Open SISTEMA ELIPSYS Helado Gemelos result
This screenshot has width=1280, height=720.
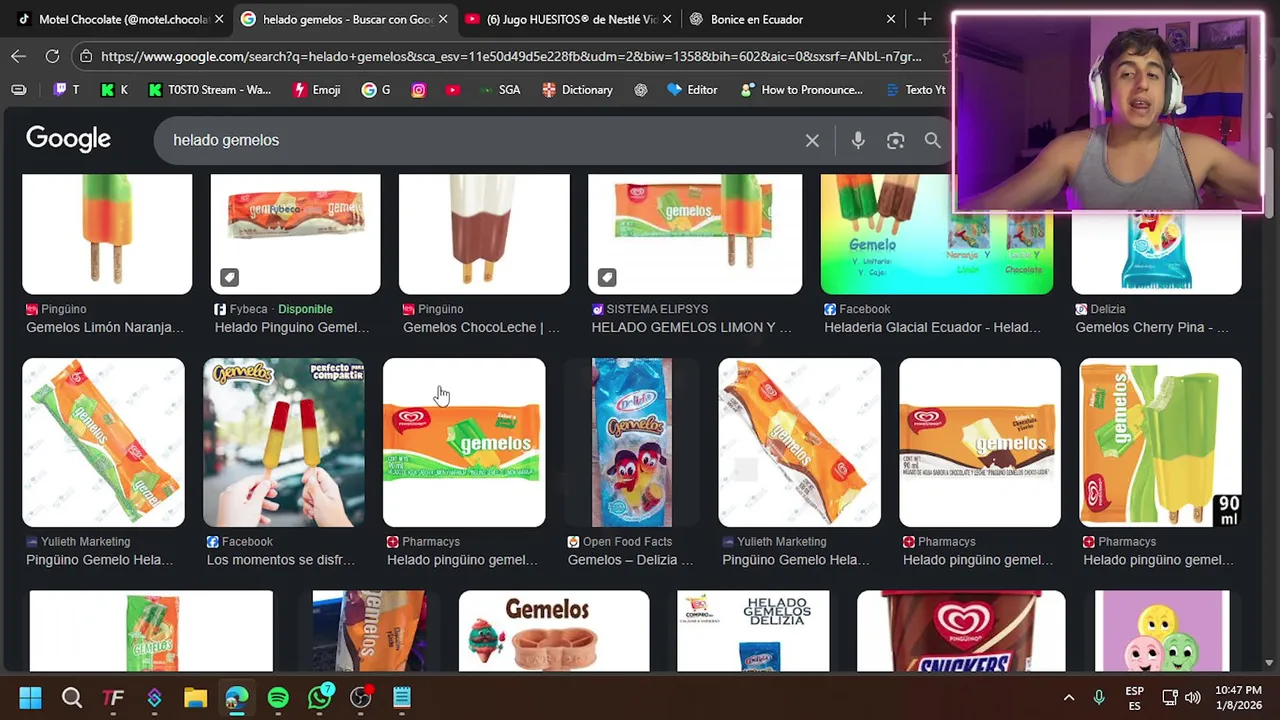(x=695, y=256)
